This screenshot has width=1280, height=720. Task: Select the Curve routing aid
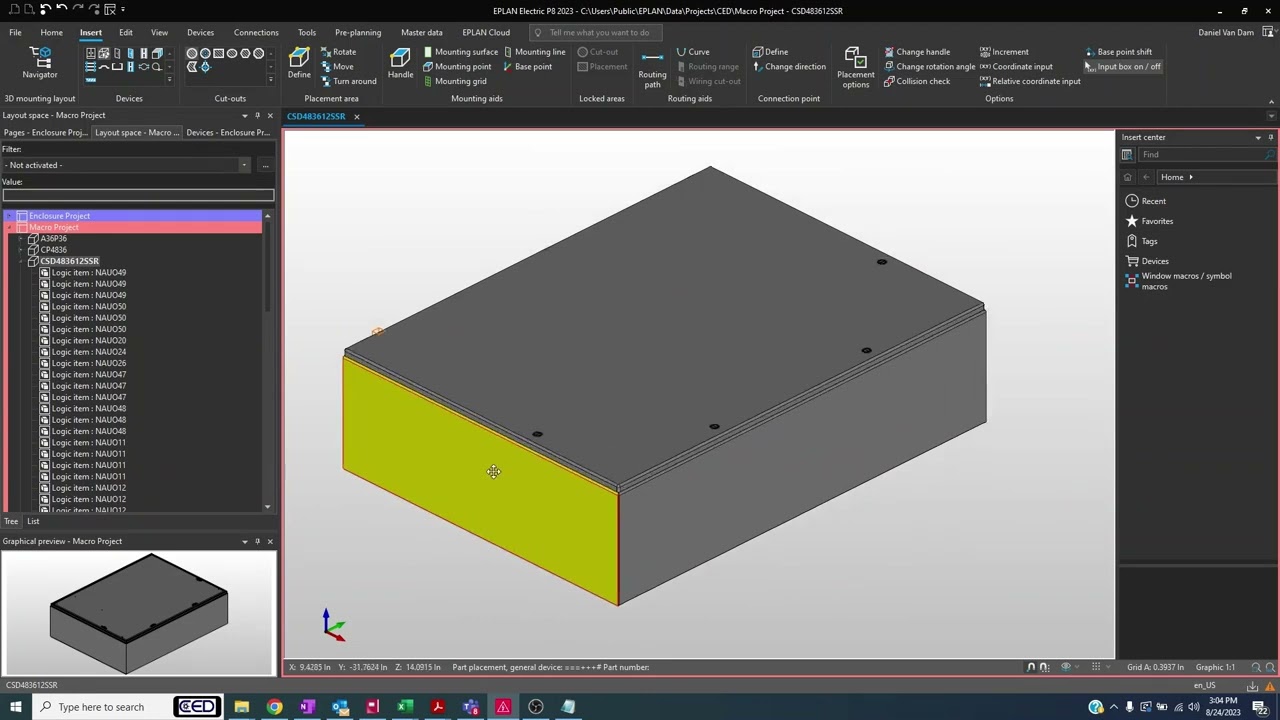point(693,52)
